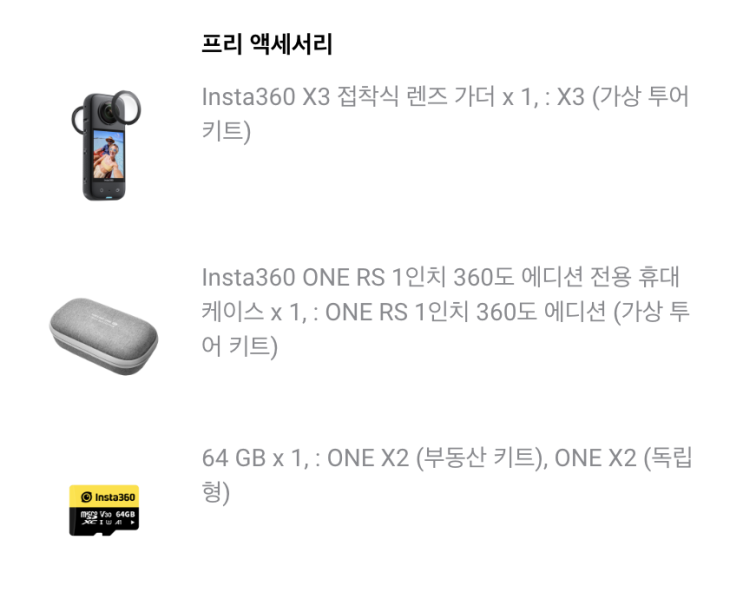Click the 64GB label on the memory card
Viewport: 743px width, 599px height.
[x=125, y=514]
